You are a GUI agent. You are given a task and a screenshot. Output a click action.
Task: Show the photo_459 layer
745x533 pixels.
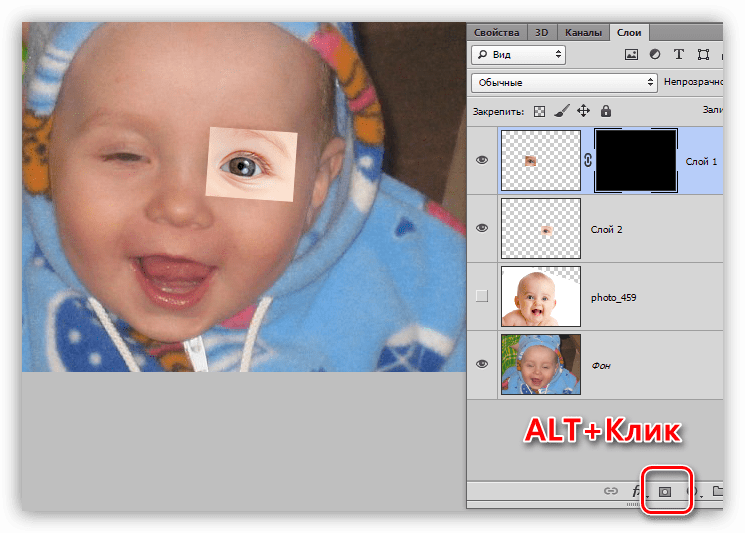pos(482,296)
